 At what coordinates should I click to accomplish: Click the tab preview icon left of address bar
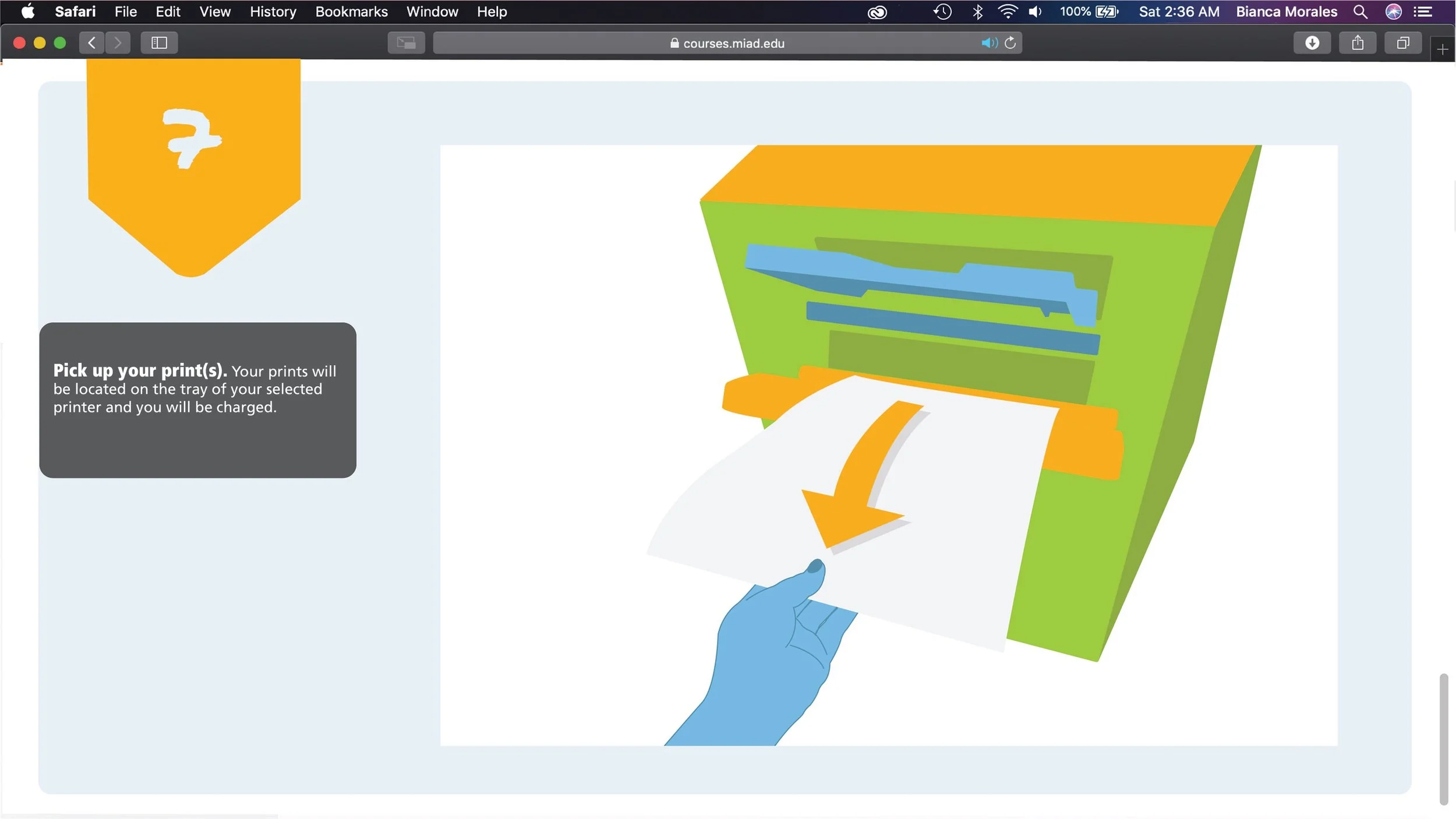406,43
